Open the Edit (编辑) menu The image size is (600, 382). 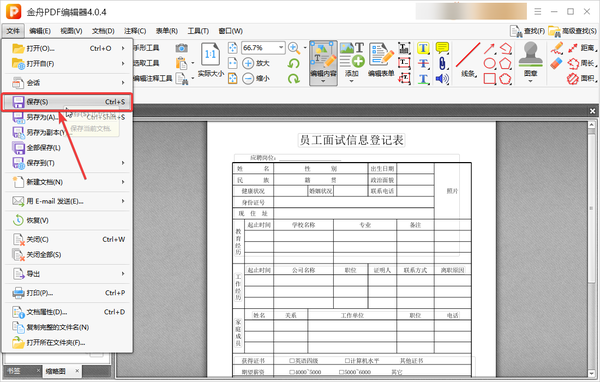click(x=40, y=31)
